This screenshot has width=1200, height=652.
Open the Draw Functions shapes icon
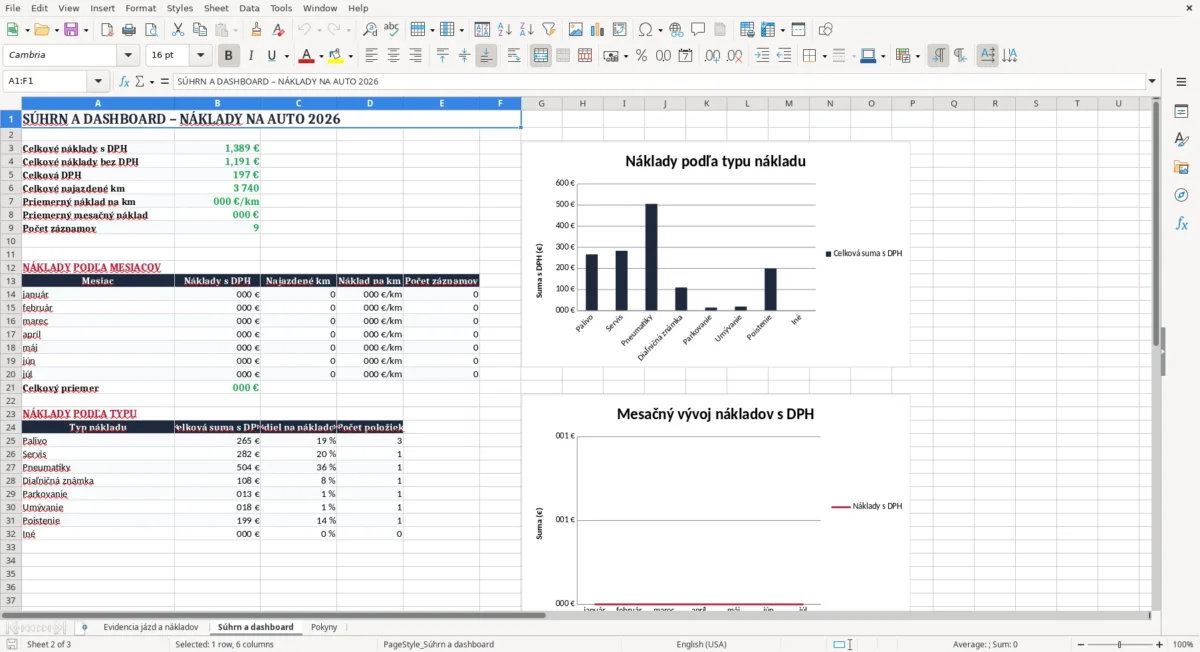click(826, 30)
